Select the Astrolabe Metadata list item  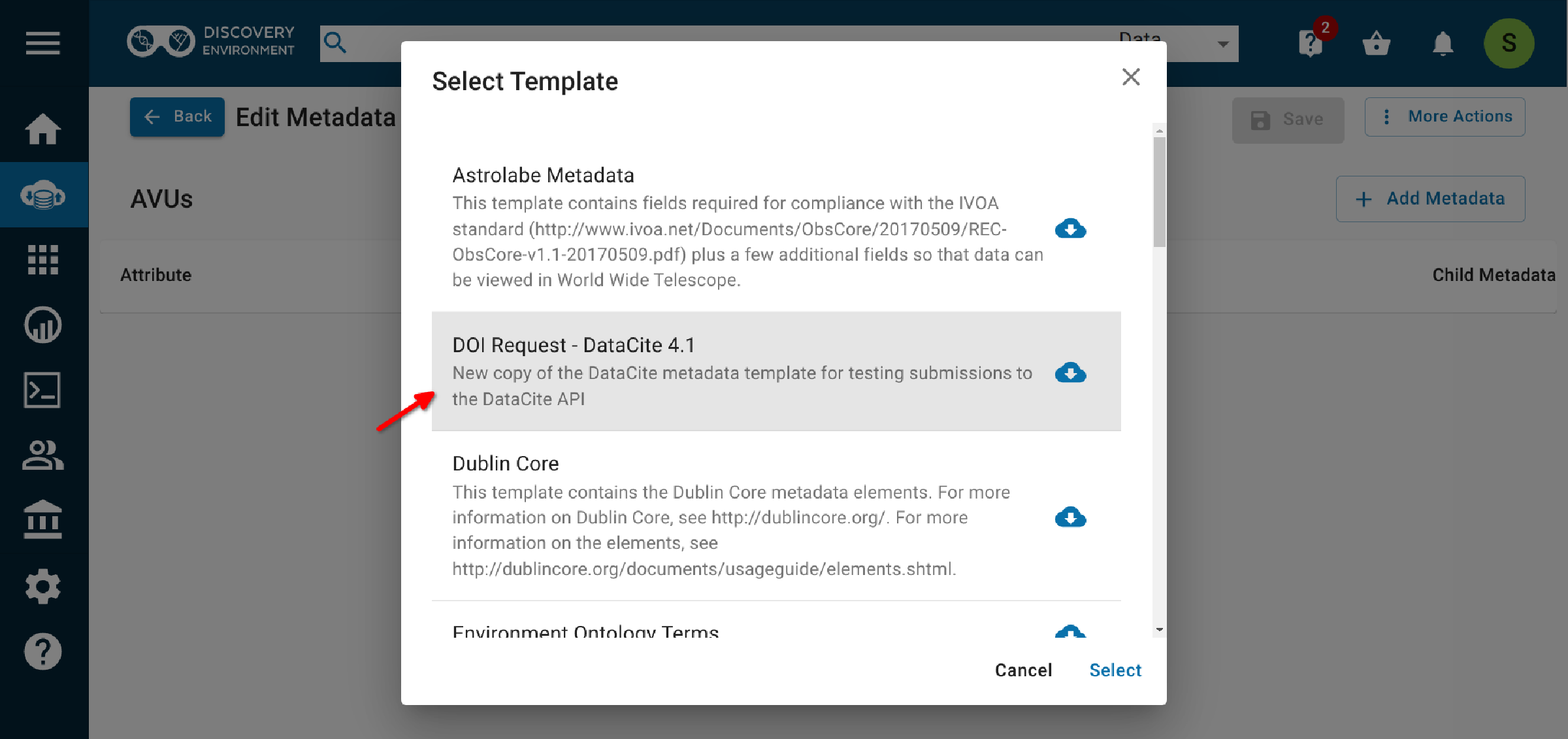coord(776,227)
